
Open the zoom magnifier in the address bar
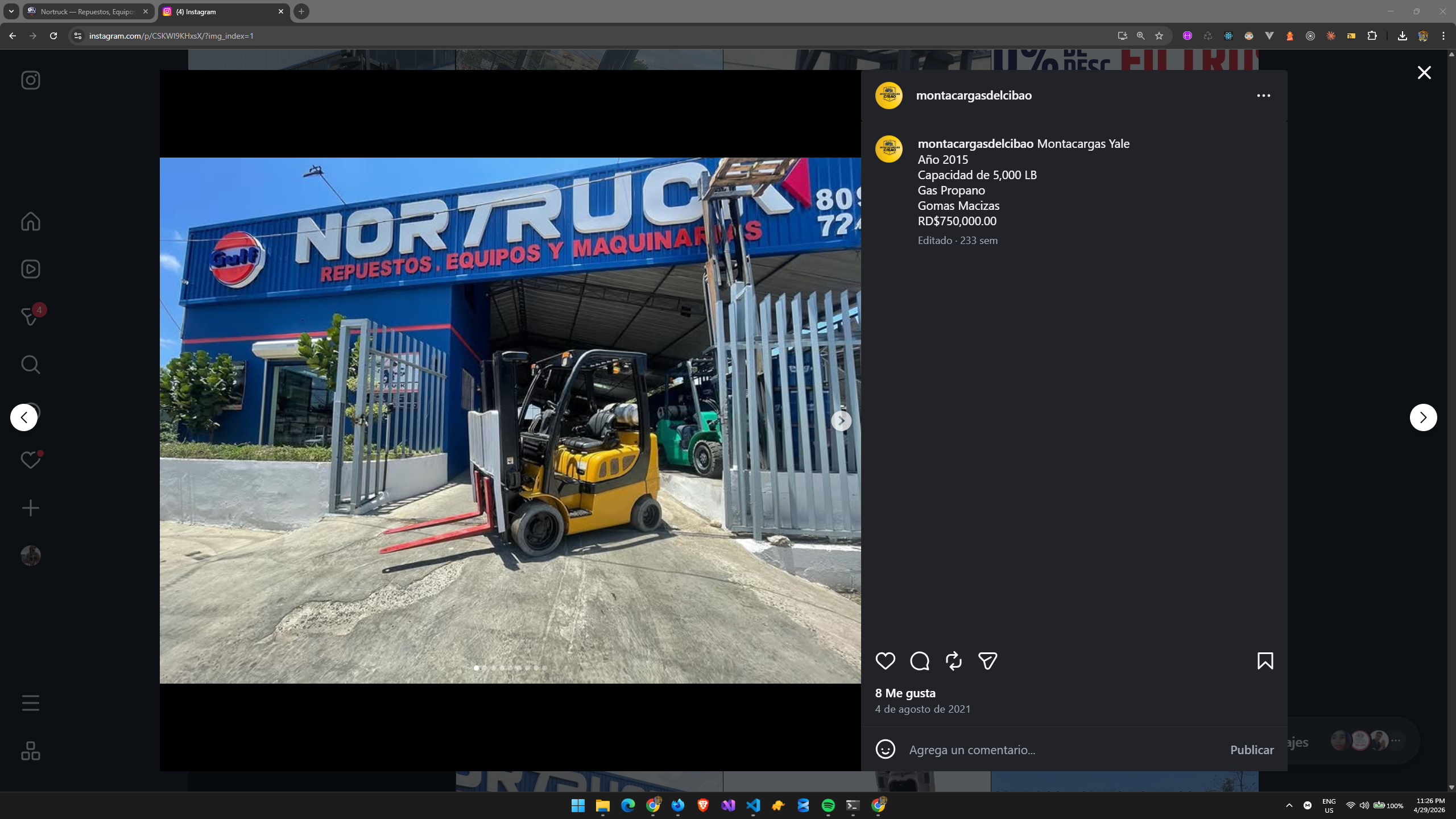click(x=1140, y=36)
